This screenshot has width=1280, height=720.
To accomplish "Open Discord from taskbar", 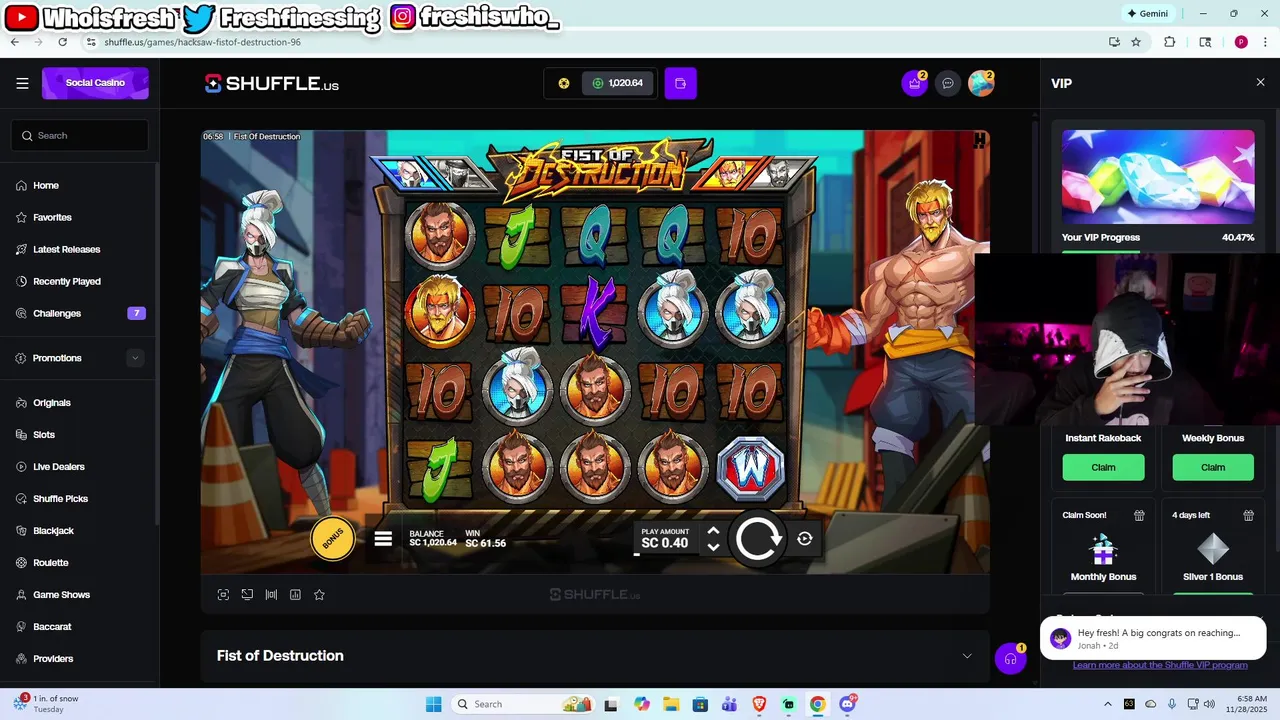I will (x=848, y=704).
